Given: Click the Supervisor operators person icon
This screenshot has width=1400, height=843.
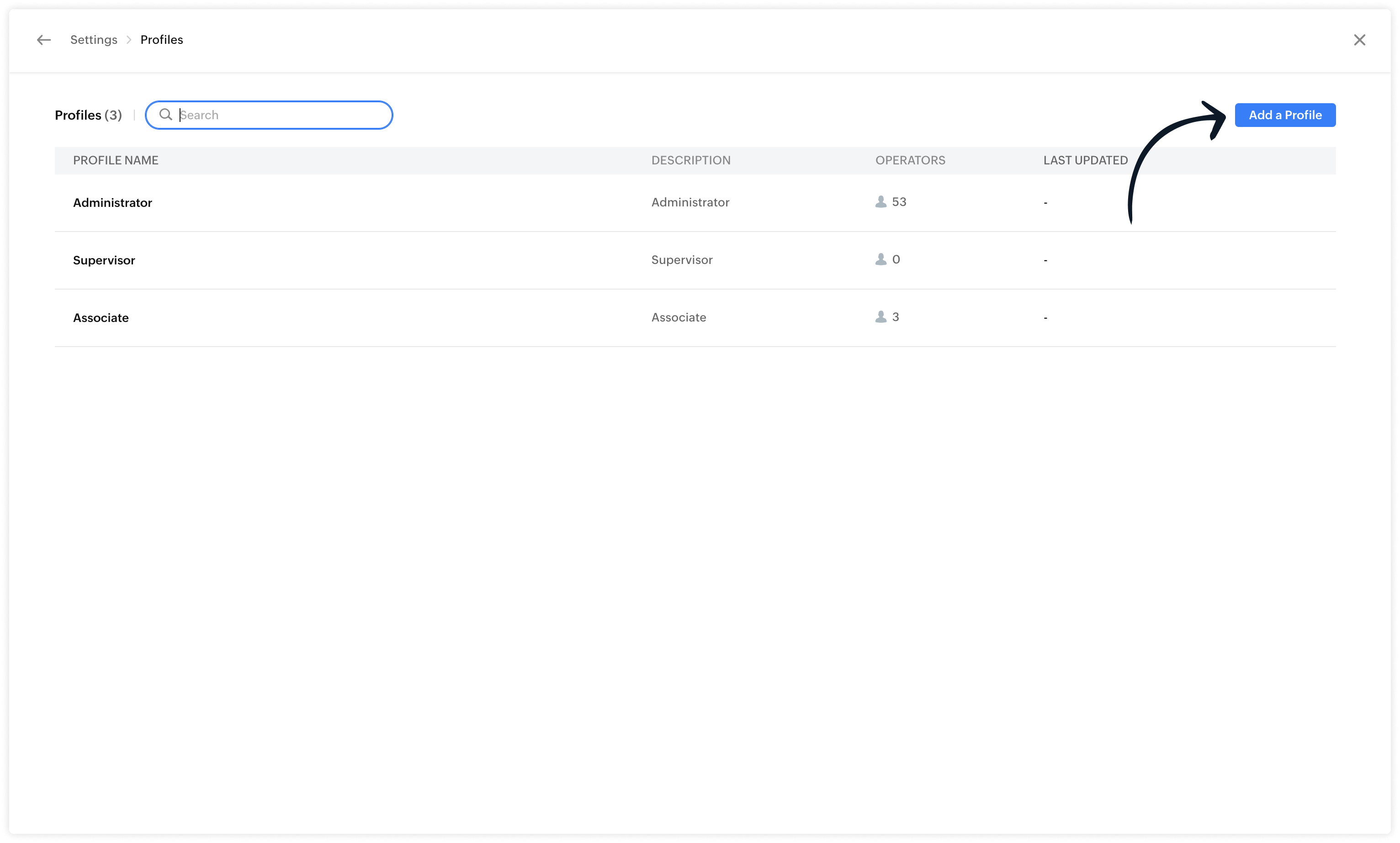Looking at the screenshot, I should pos(880,259).
